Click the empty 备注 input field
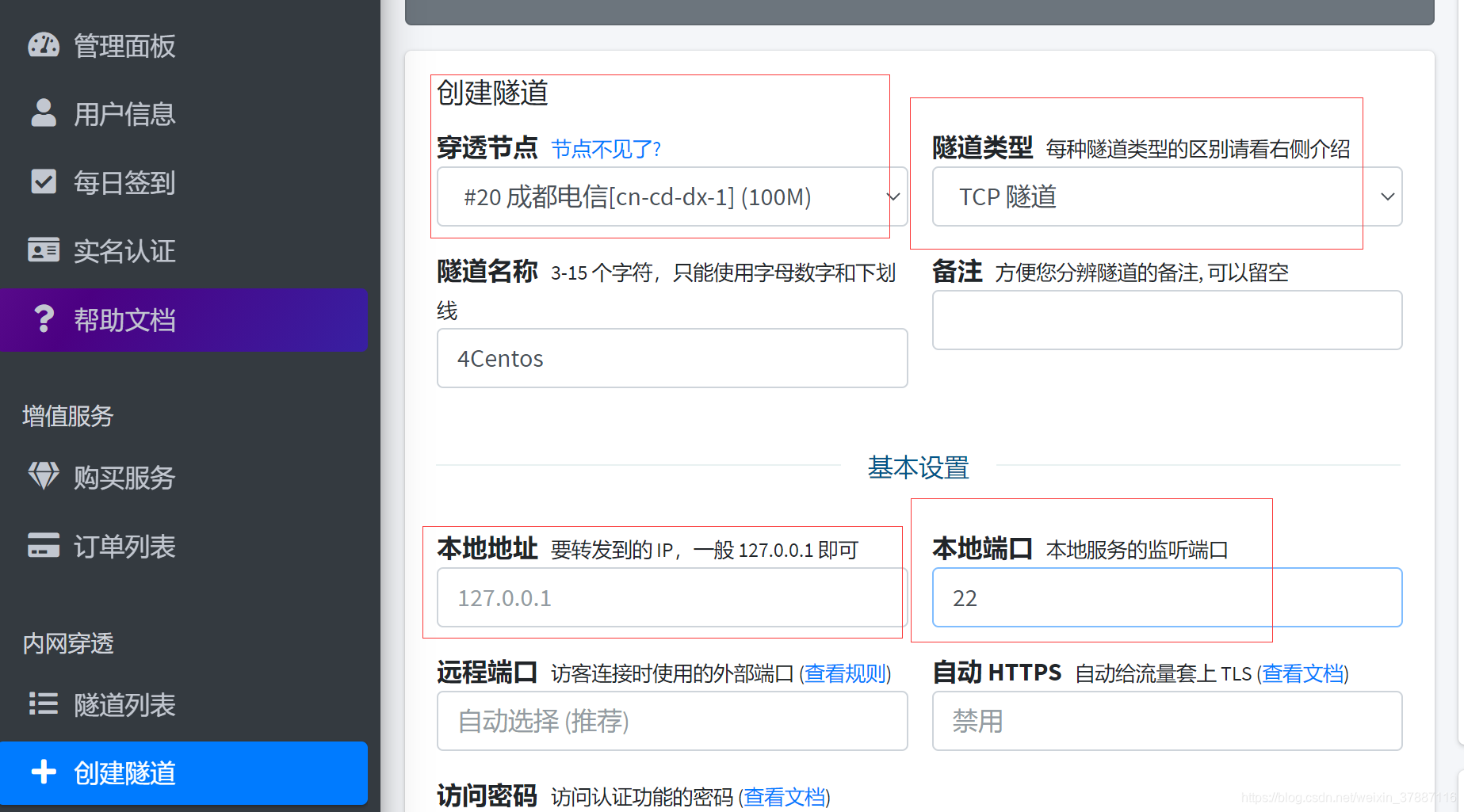Screen dimensions: 1464x812 click(1167, 320)
